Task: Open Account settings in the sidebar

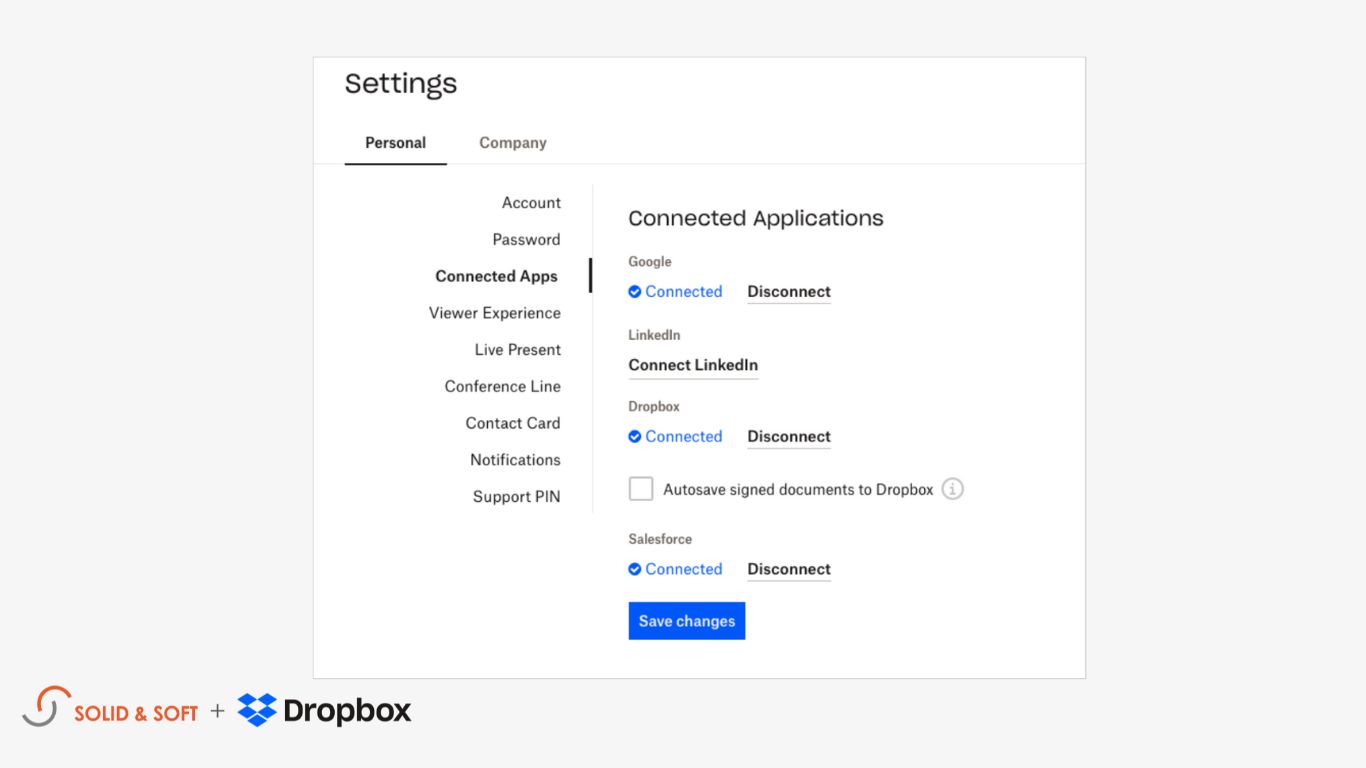Action: (531, 202)
